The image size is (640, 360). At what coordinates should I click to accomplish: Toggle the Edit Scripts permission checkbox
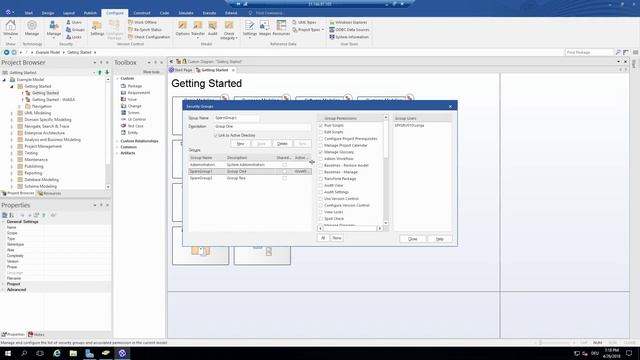320,132
